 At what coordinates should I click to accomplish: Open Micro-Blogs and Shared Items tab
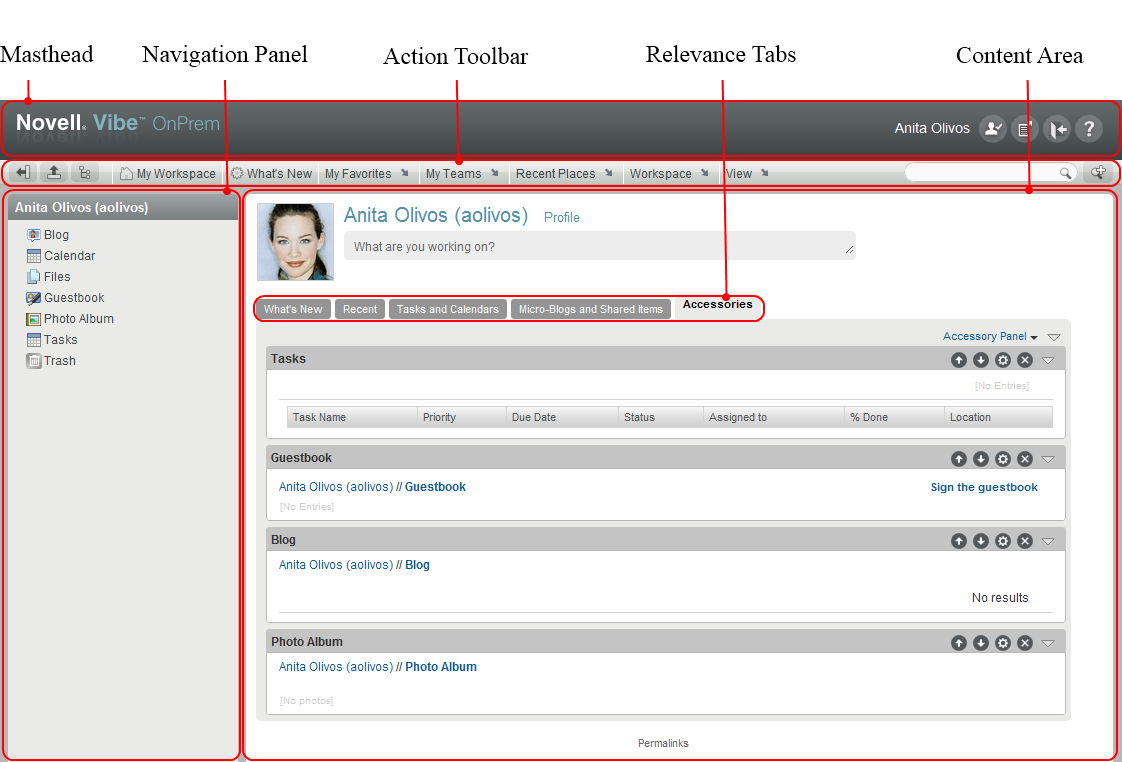pos(590,309)
